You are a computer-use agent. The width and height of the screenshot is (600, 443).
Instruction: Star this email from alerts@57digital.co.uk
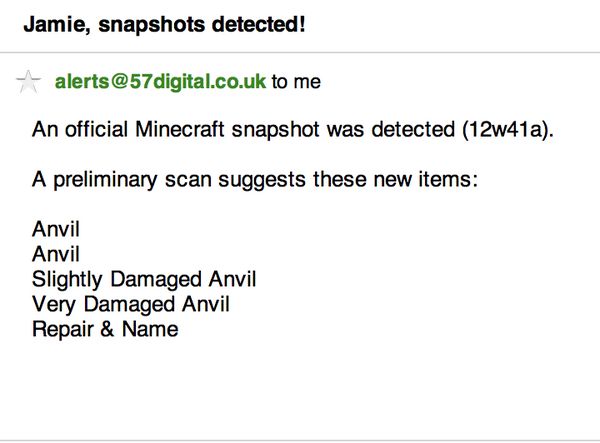(30, 83)
